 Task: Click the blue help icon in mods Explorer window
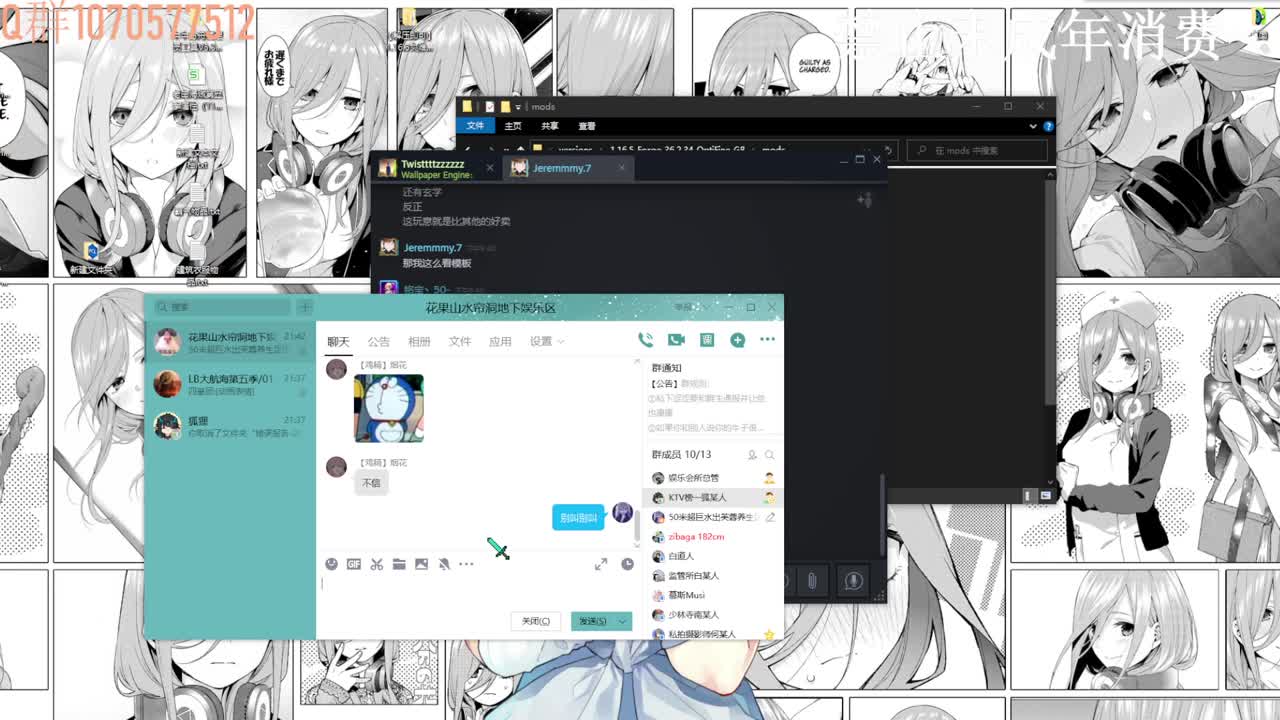point(1048,126)
